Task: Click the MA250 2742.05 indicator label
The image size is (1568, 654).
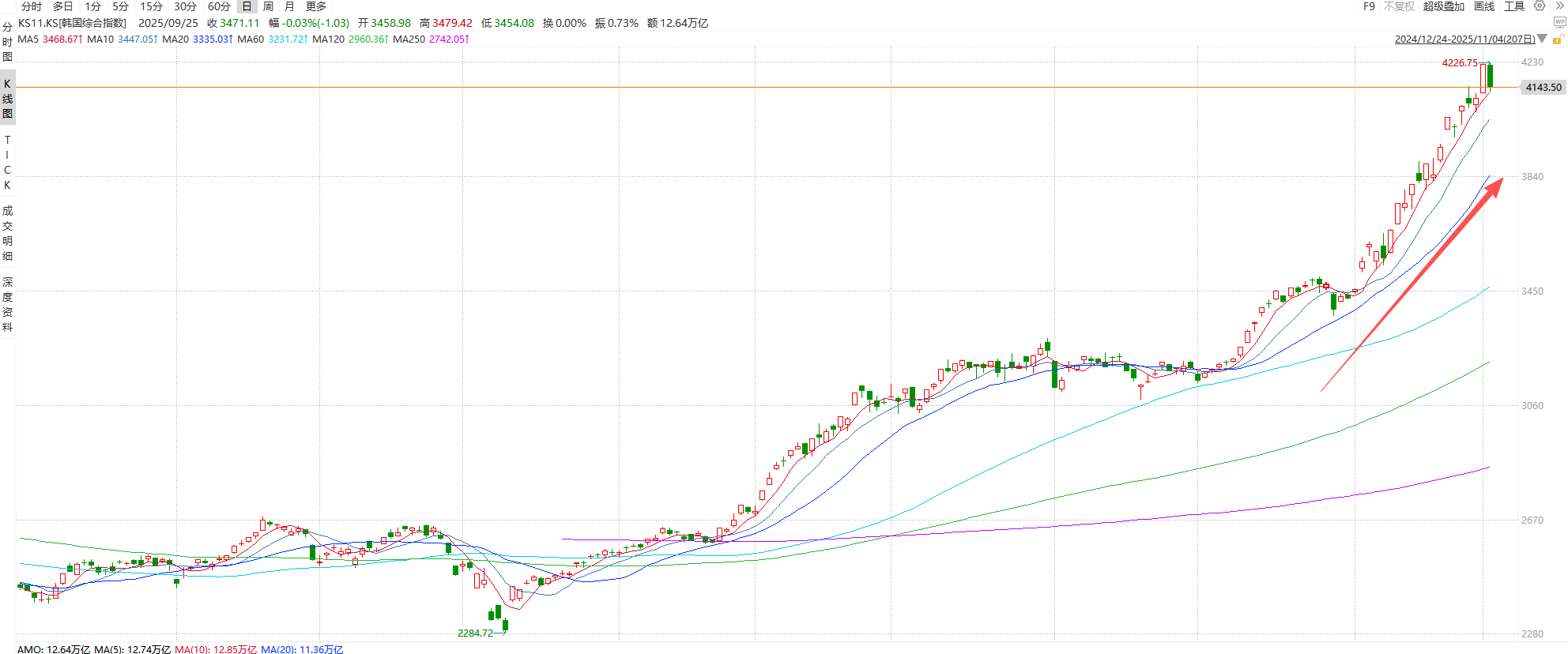Action: (x=431, y=39)
